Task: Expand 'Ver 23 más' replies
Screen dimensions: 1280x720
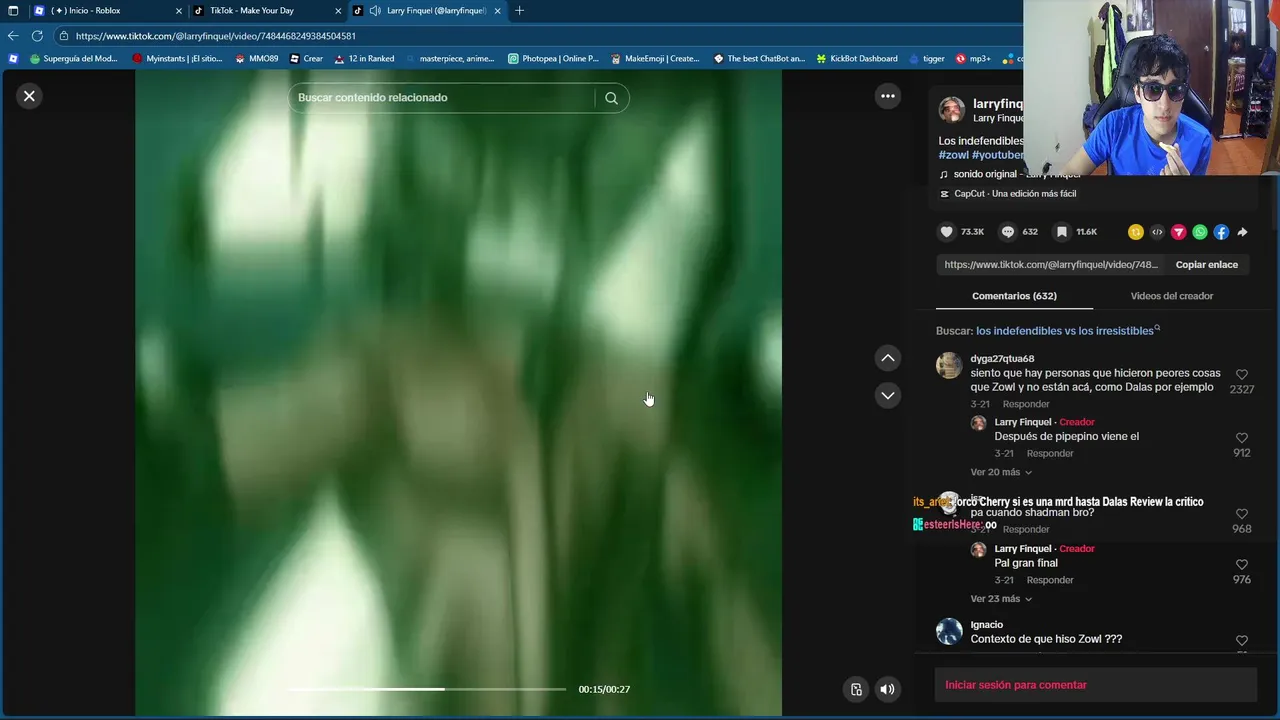Action: point(1001,599)
